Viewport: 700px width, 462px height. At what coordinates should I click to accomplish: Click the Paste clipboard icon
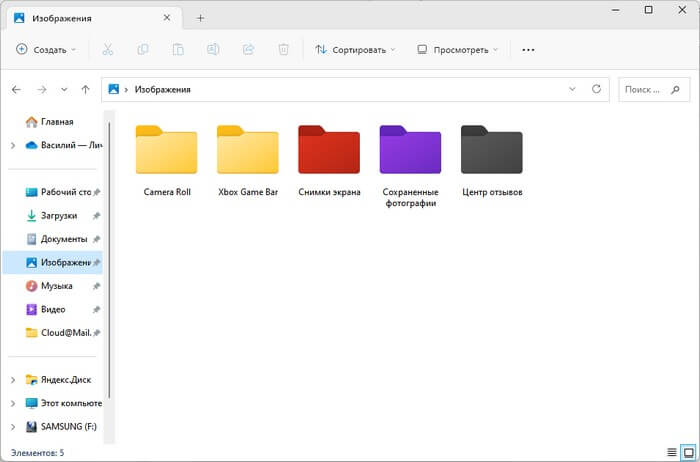(x=178, y=49)
